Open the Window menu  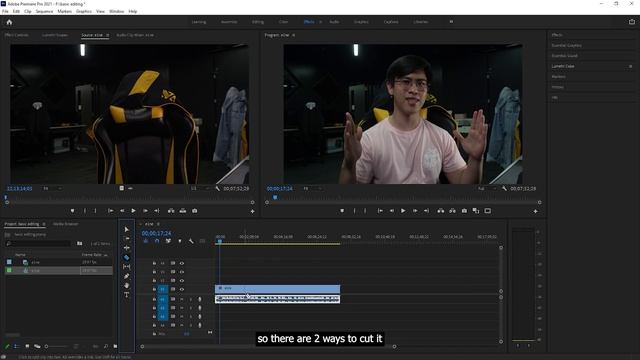click(116, 11)
